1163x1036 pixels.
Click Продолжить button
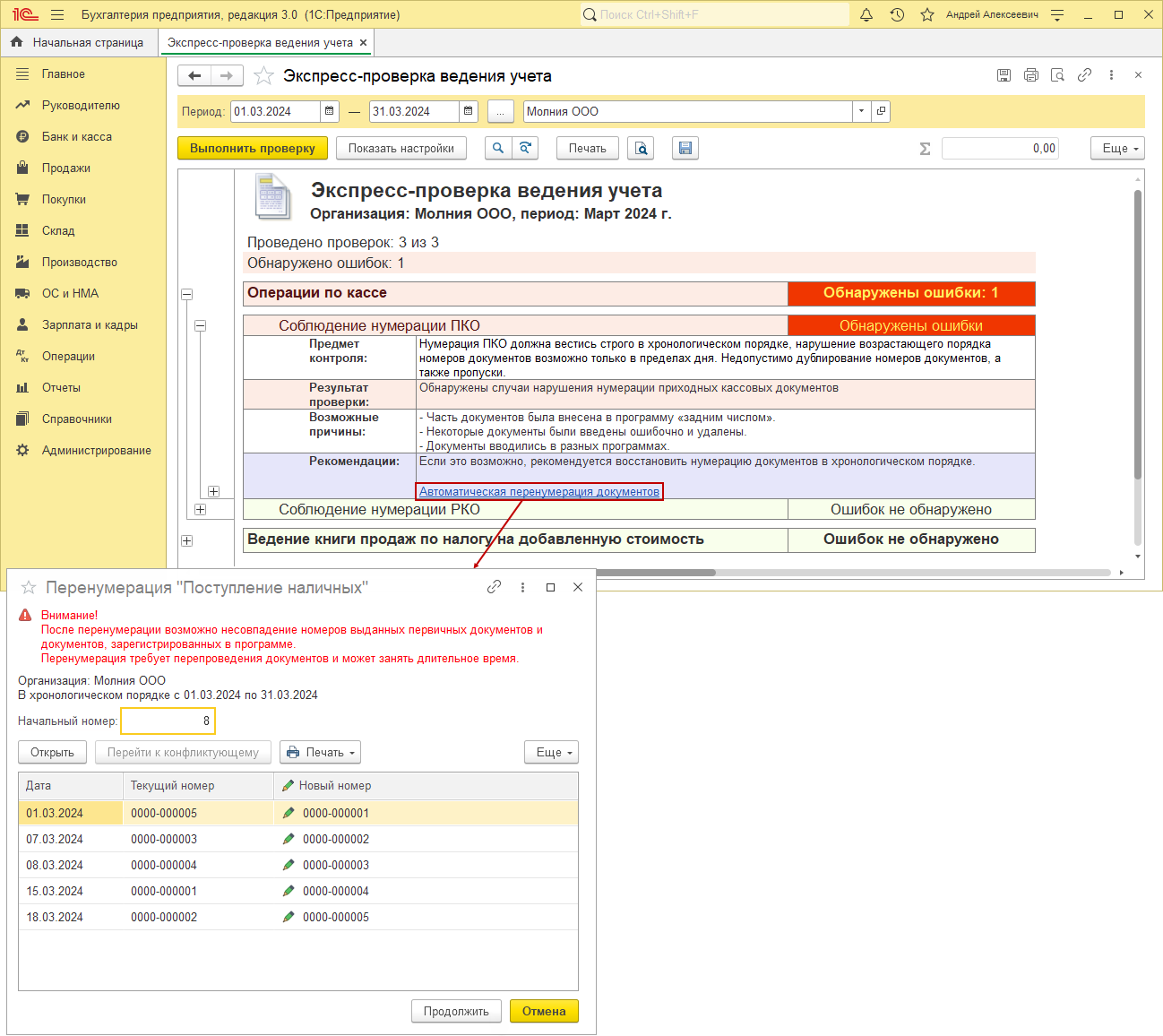coord(456,1011)
